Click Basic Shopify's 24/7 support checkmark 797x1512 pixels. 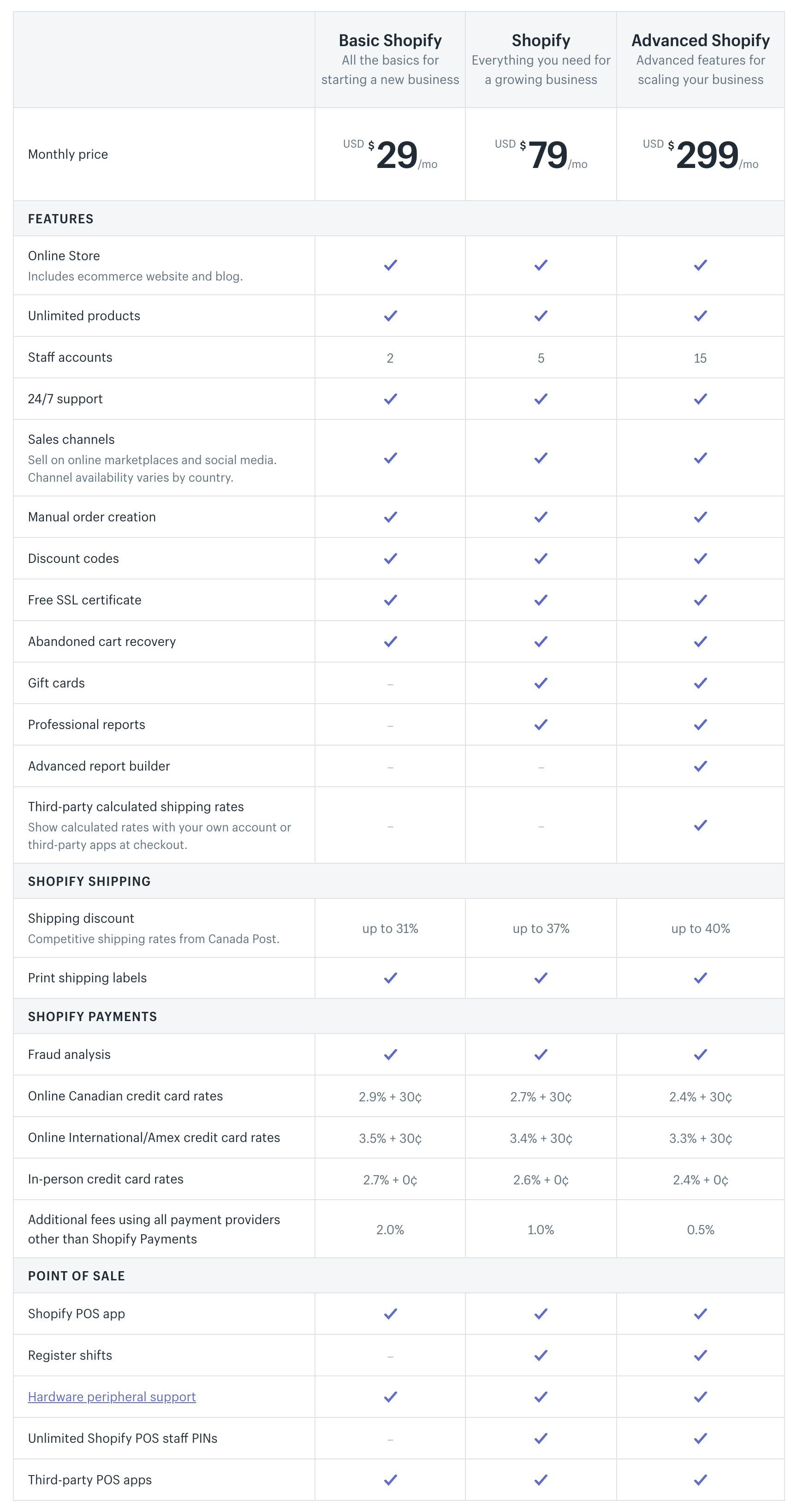[x=390, y=399]
